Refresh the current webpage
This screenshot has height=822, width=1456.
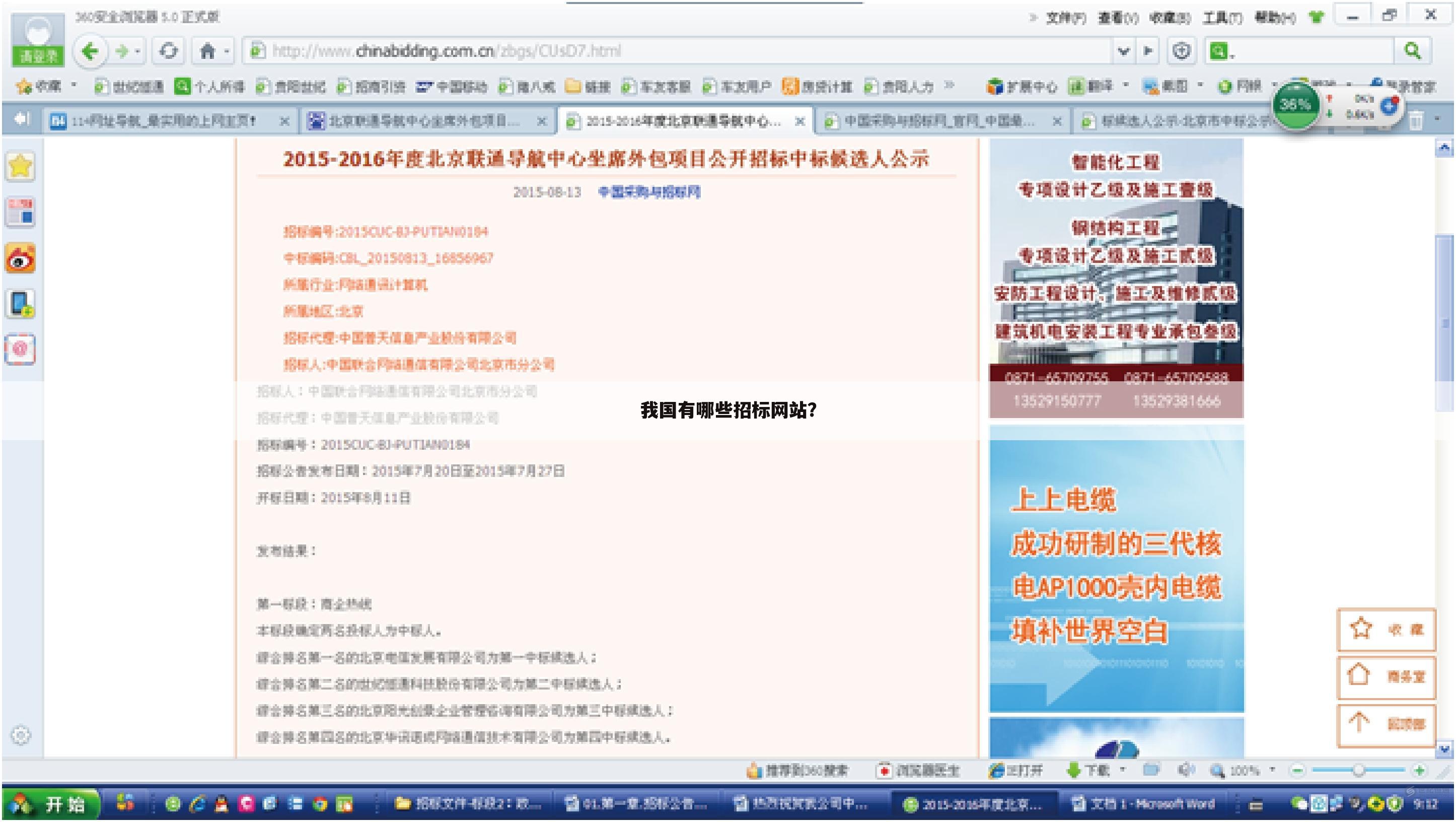tap(169, 51)
